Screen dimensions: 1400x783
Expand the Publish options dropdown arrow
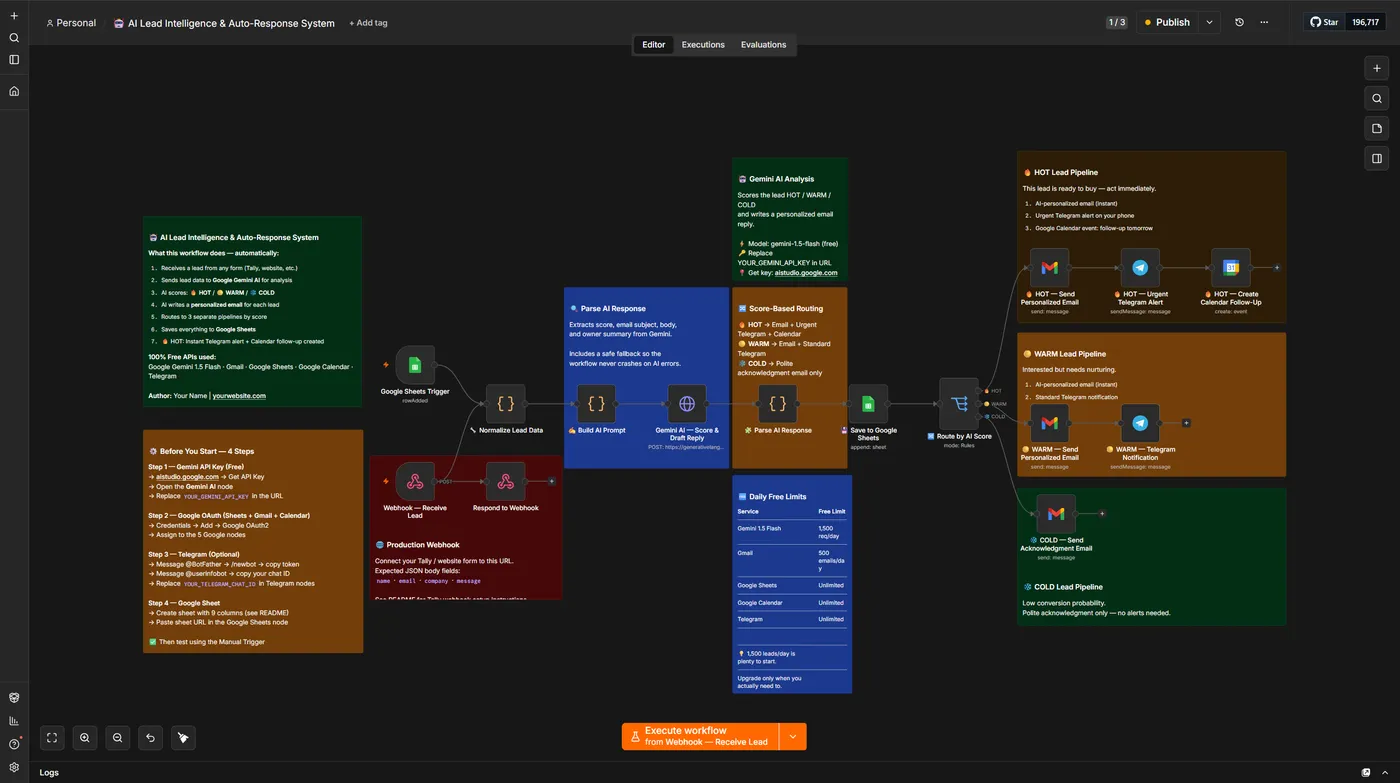(1209, 22)
